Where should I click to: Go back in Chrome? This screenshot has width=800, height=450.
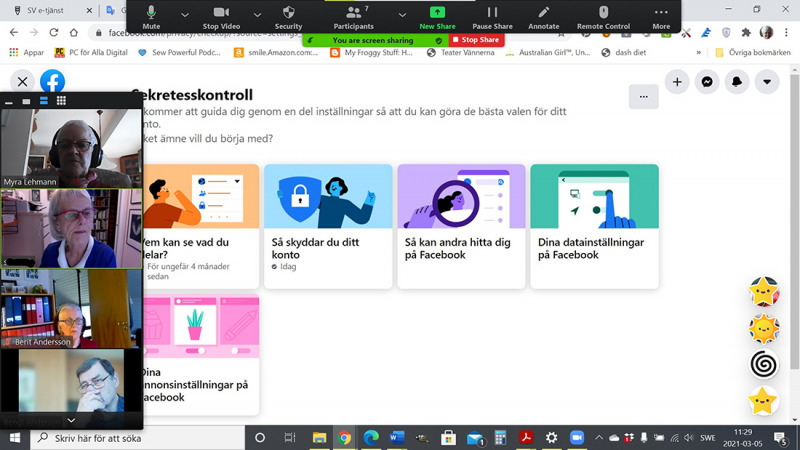pos(14,33)
